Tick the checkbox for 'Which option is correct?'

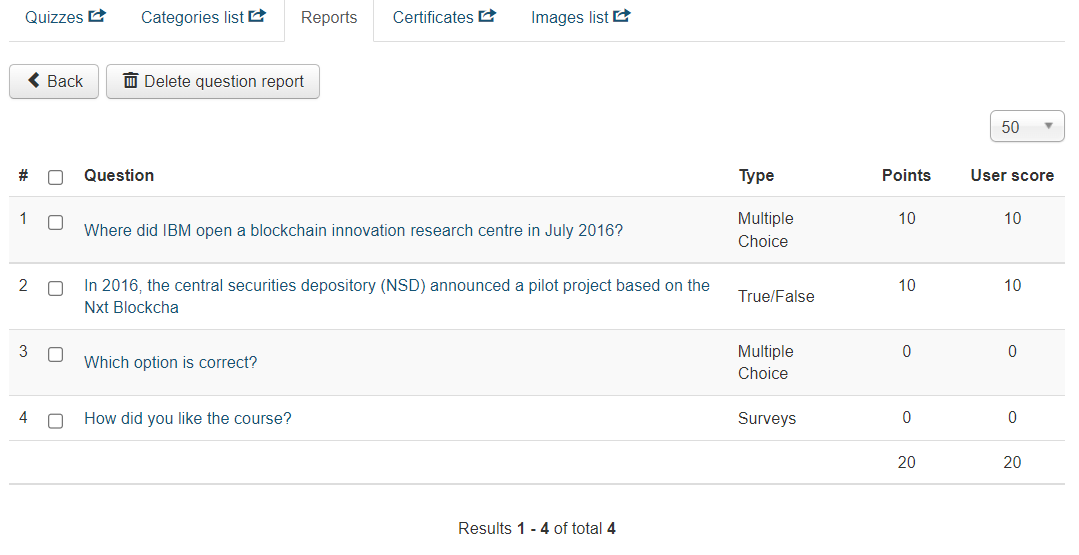point(56,355)
